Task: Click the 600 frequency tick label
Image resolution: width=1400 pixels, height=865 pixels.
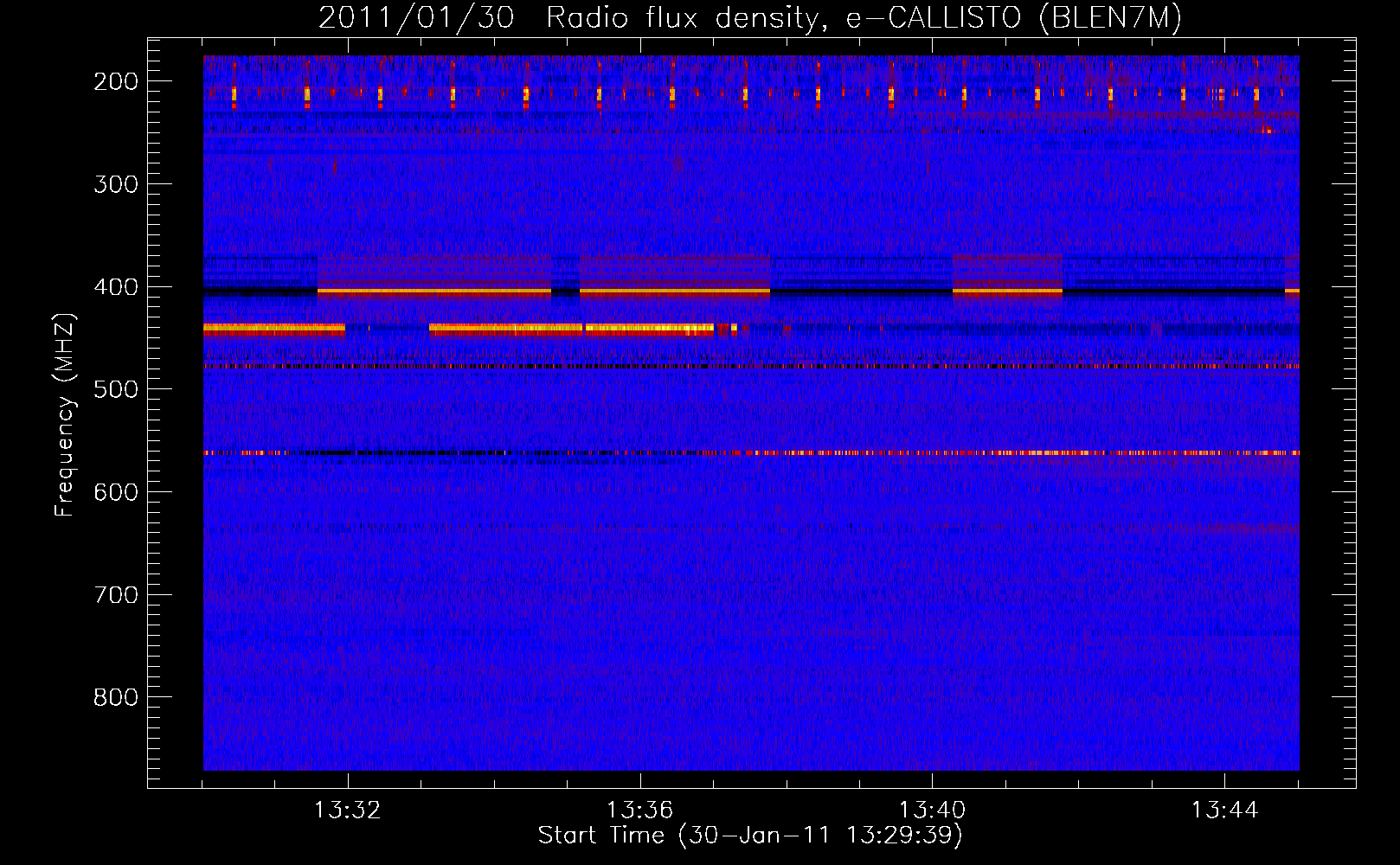Action: [116, 492]
